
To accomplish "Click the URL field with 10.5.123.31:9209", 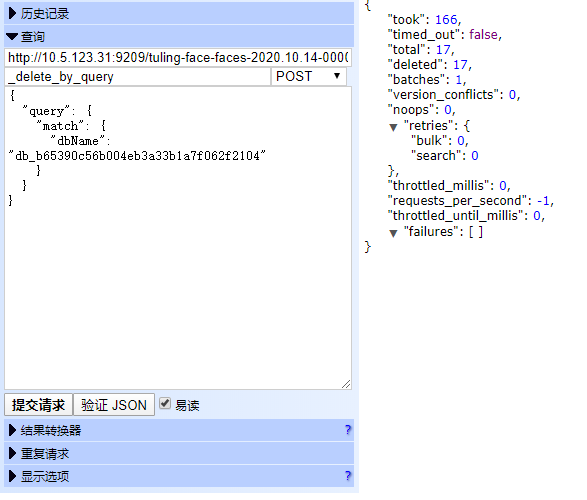I will pyautogui.click(x=178, y=58).
